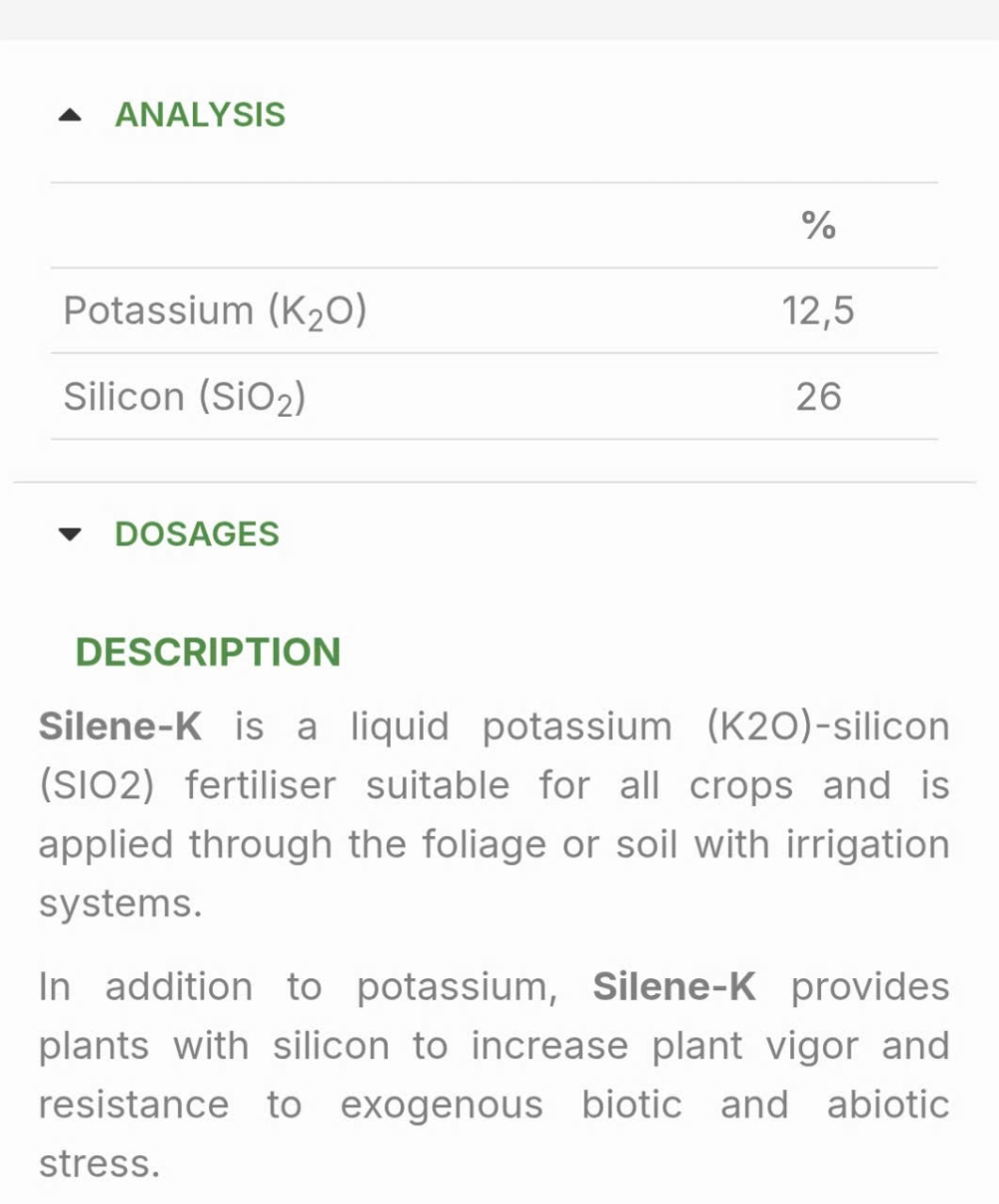
Task: Select the % column header in the table
Action: (818, 226)
